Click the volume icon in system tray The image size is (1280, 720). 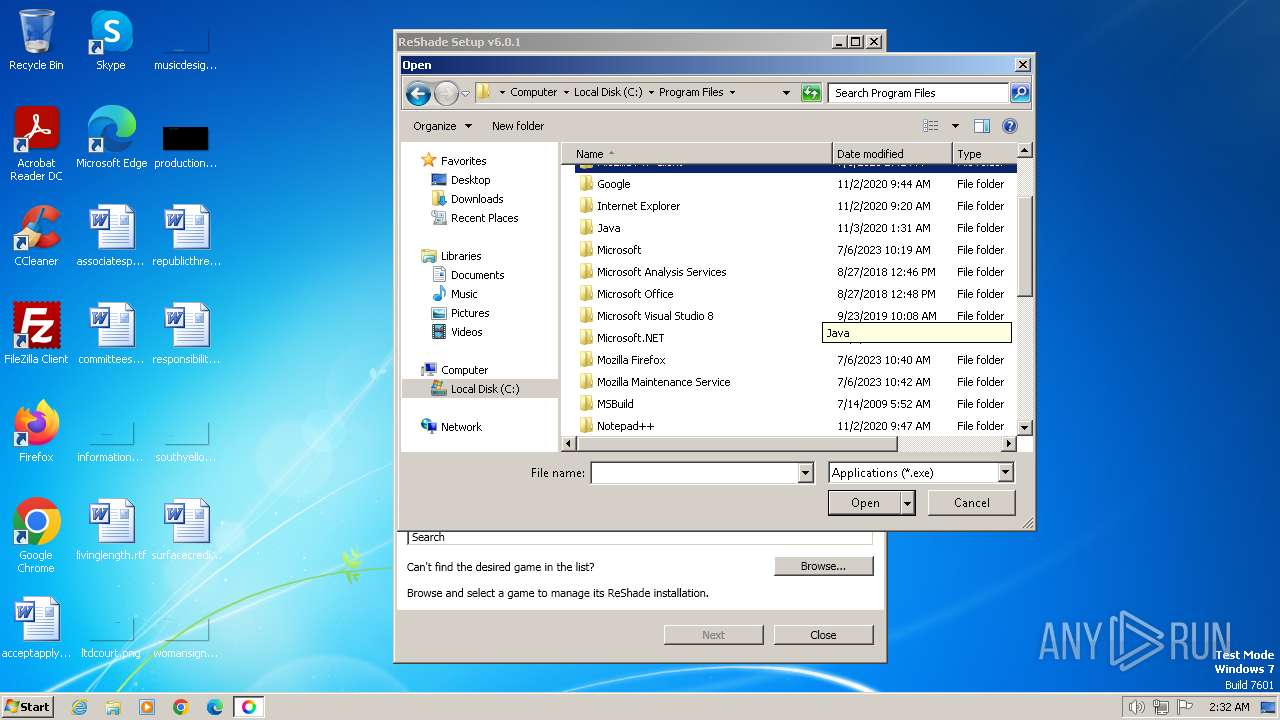click(x=1136, y=707)
